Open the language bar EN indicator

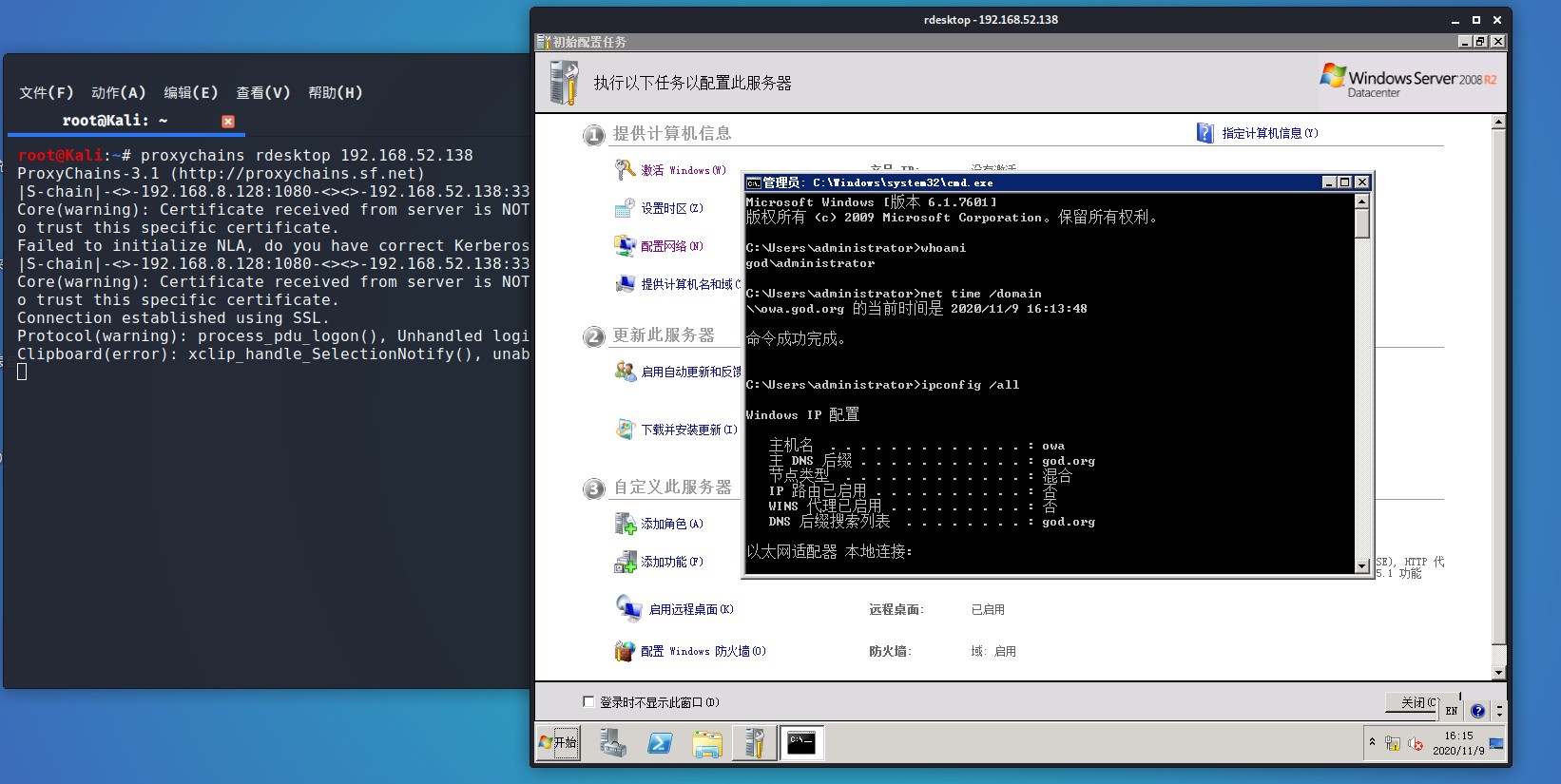[1451, 711]
